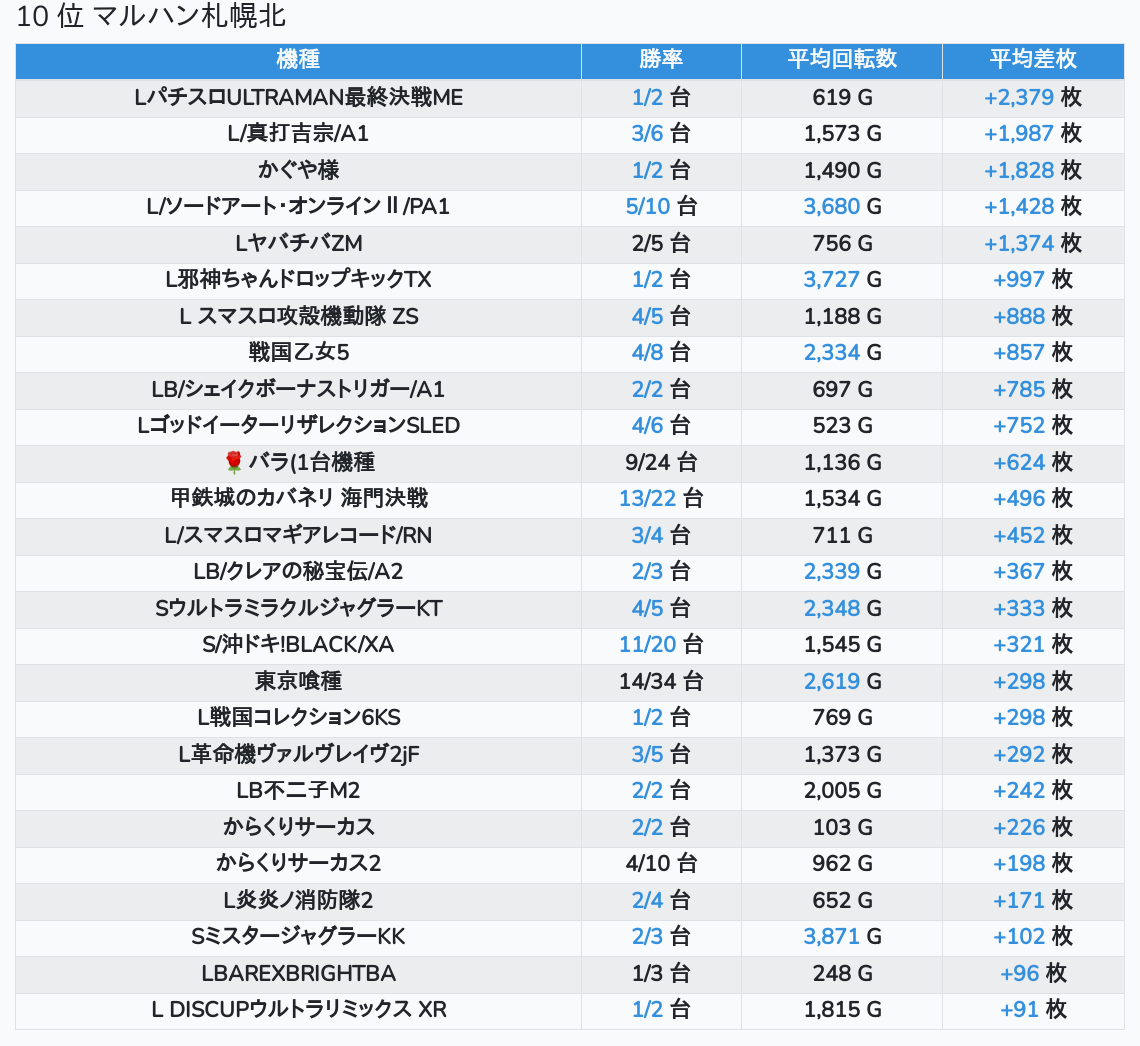The width and height of the screenshot is (1140, 1046).
Task: Select the からくりサーカス2 machine name
Action: click(298, 864)
